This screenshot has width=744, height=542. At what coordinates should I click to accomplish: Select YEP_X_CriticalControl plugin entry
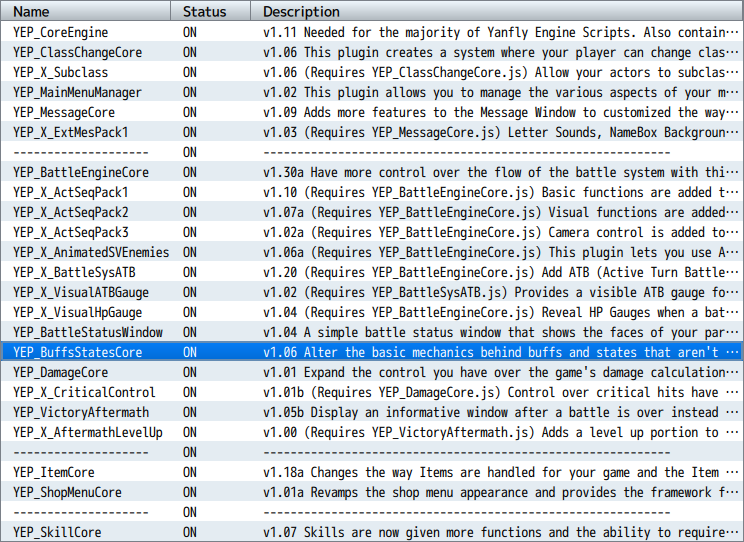click(372, 392)
